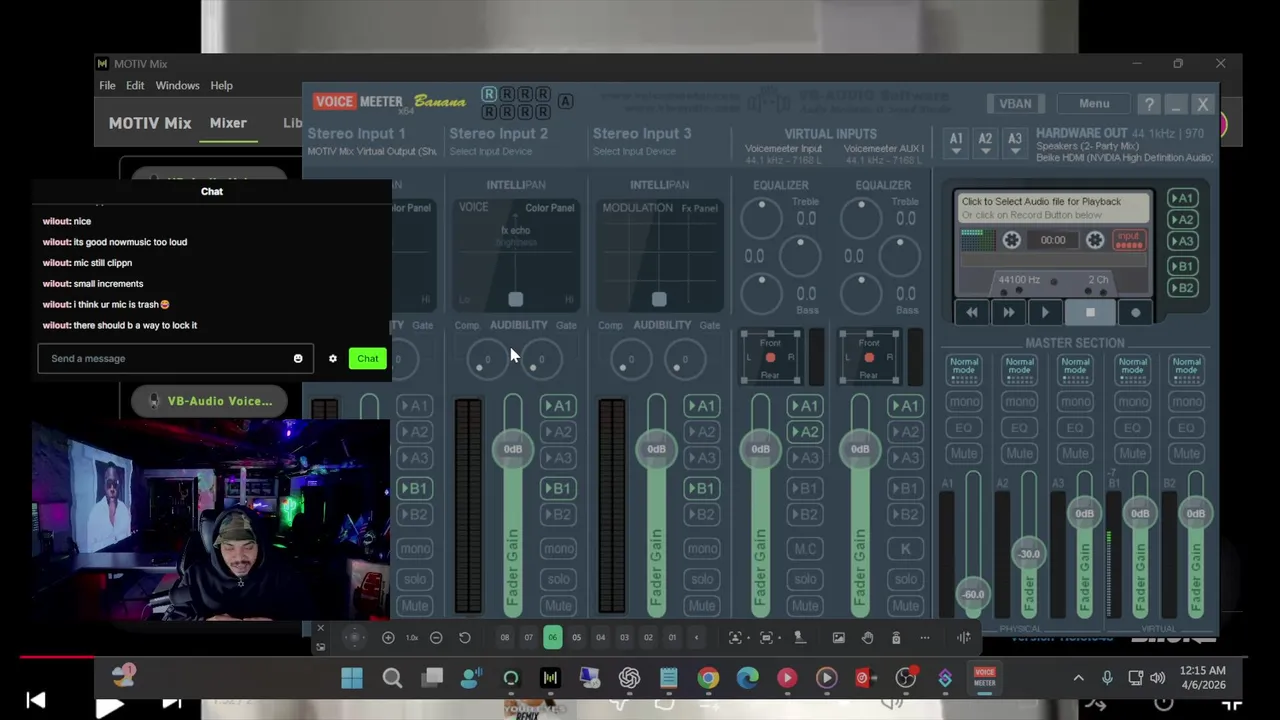Select input device for Stereo Input 3
1280x720 pixels.
(x=634, y=152)
